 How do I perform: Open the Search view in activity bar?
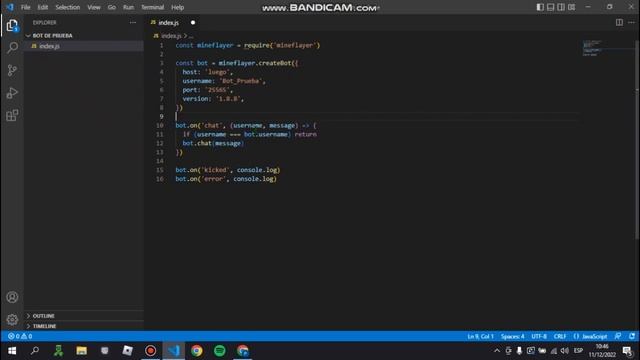[12, 48]
